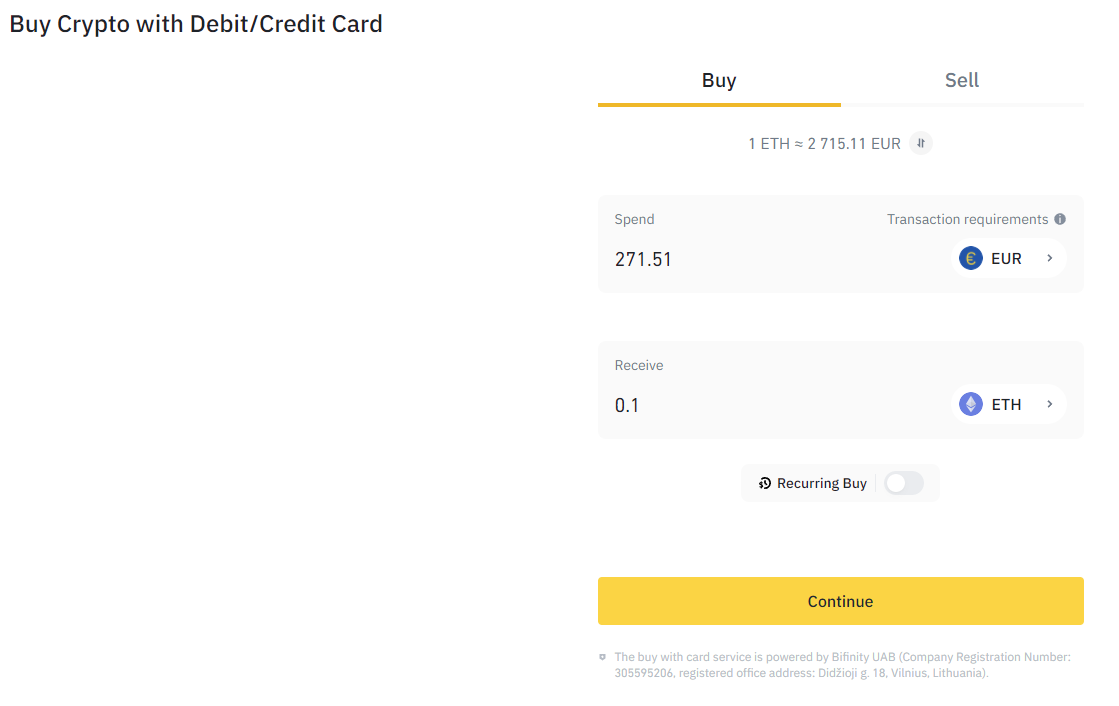This screenshot has width=1119, height=706.
Task: Click the Spend amount field showing 271.51
Action: (x=774, y=259)
